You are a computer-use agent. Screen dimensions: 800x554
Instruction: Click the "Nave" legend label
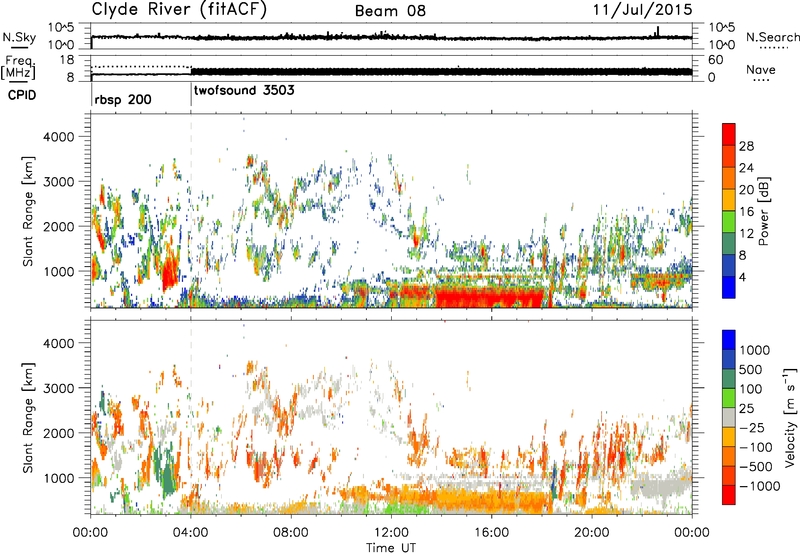(x=761, y=69)
